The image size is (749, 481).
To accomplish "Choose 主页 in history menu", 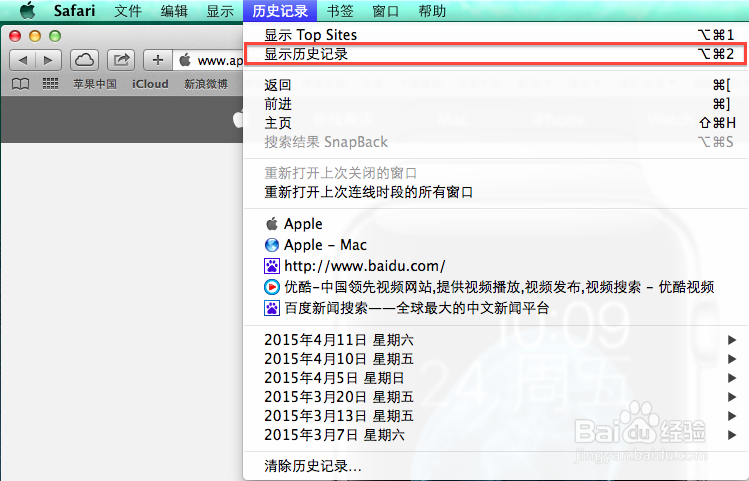I will point(495,123).
